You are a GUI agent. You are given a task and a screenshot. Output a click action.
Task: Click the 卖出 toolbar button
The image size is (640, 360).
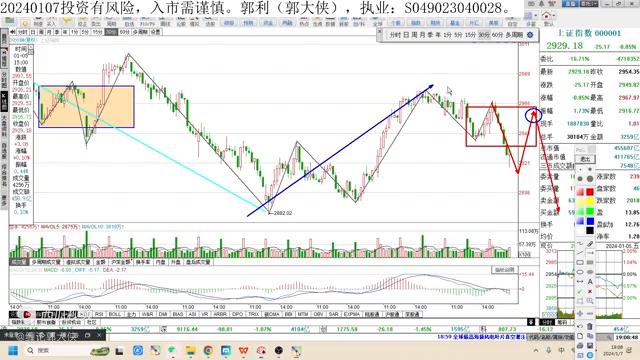pos(95,24)
